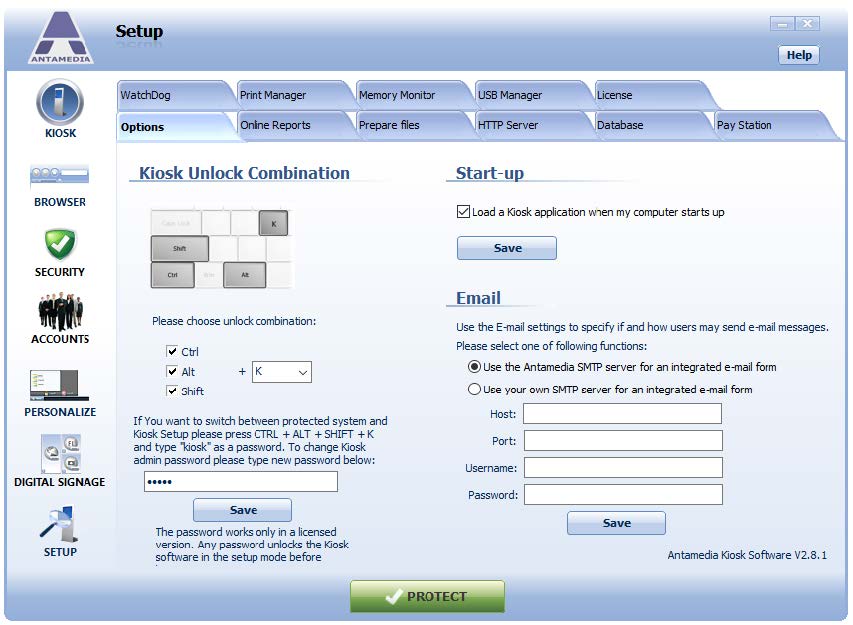853x625 pixels.
Task: Click the Ctrl key on keyboard image
Action: (x=172, y=275)
